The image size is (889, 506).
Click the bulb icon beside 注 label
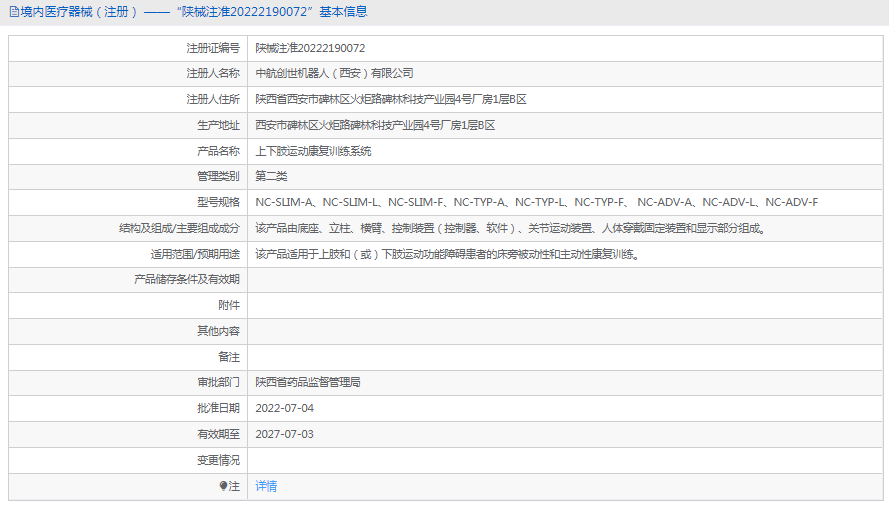[x=223, y=486]
